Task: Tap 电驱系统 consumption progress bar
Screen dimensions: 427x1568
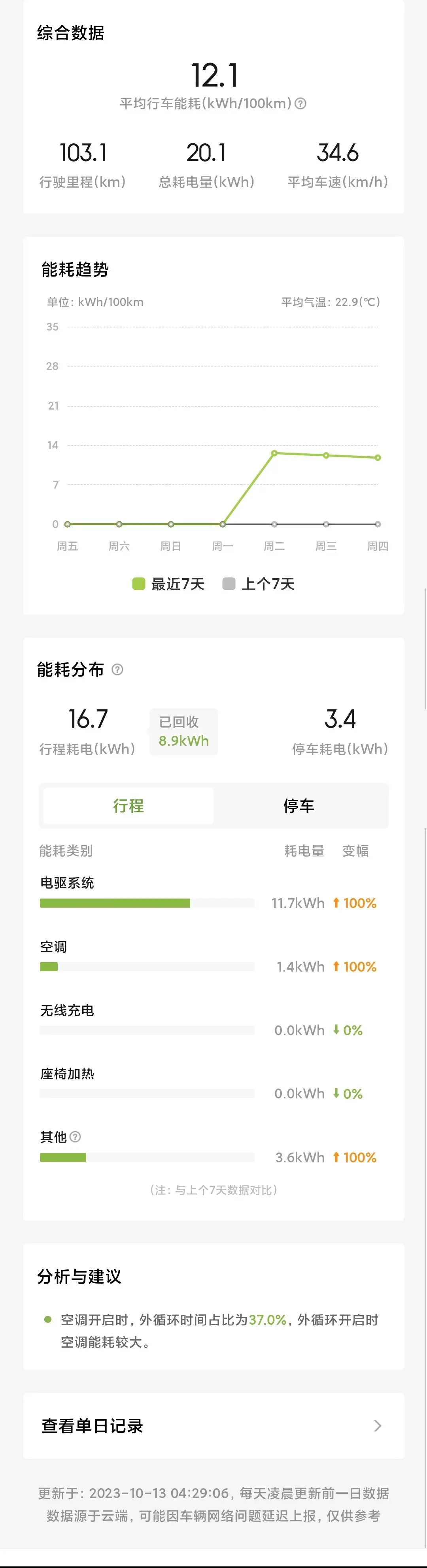Action: coord(147,903)
